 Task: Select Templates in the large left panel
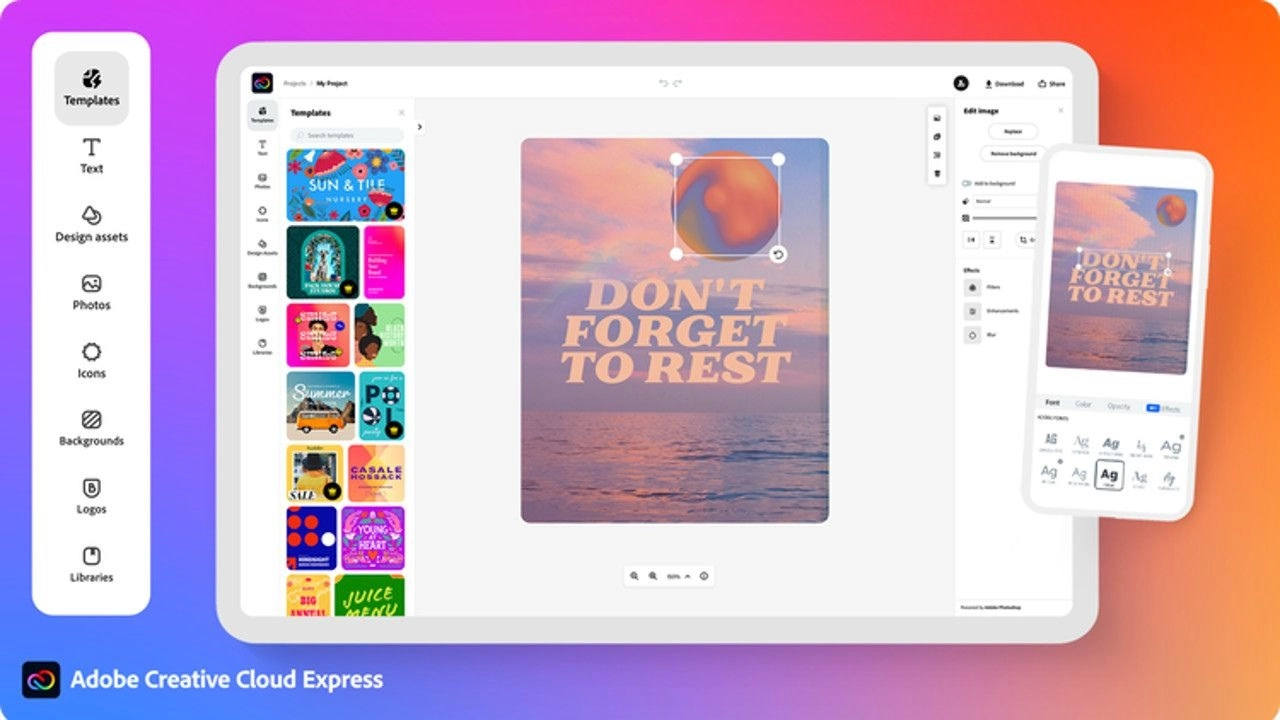pyautogui.click(x=91, y=88)
